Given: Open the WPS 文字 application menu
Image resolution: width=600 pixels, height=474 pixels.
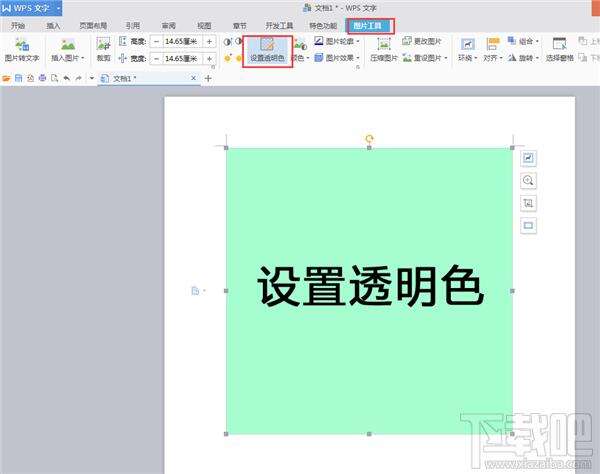Looking at the screenshot, I should (31, 8).
